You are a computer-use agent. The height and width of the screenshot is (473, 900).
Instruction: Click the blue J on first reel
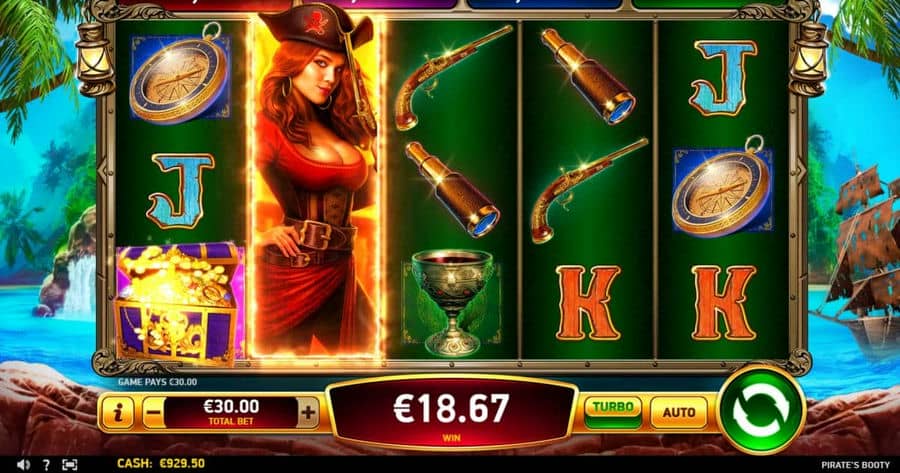tap(180, 190)
